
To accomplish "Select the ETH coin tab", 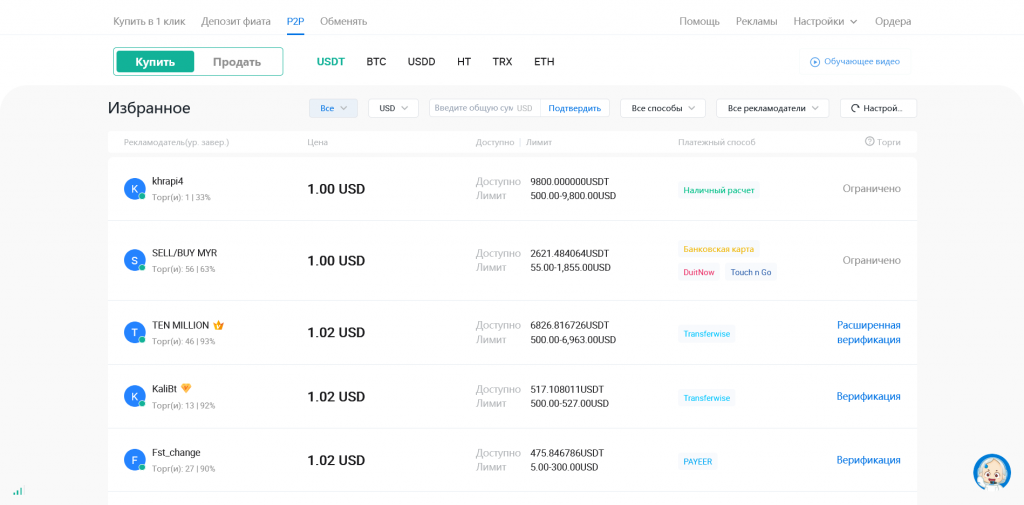I will 544,62.
